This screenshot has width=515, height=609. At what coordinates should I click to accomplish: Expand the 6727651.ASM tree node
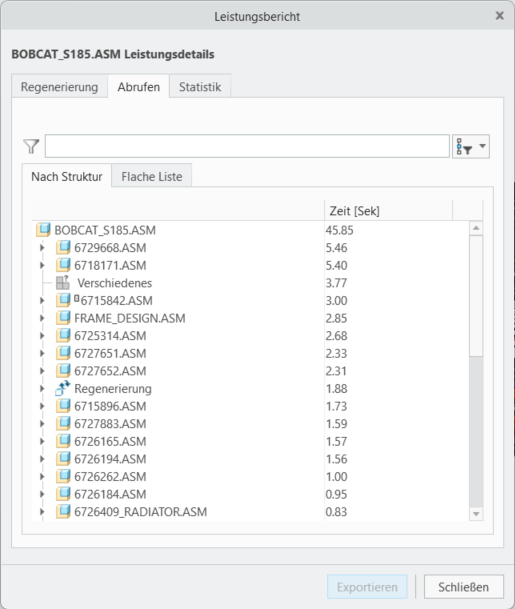pyautogui.click(x=42, y=353)
